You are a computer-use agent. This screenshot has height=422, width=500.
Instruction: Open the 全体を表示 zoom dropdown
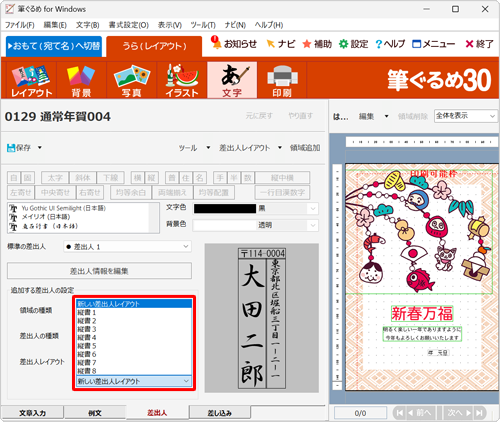465,116
